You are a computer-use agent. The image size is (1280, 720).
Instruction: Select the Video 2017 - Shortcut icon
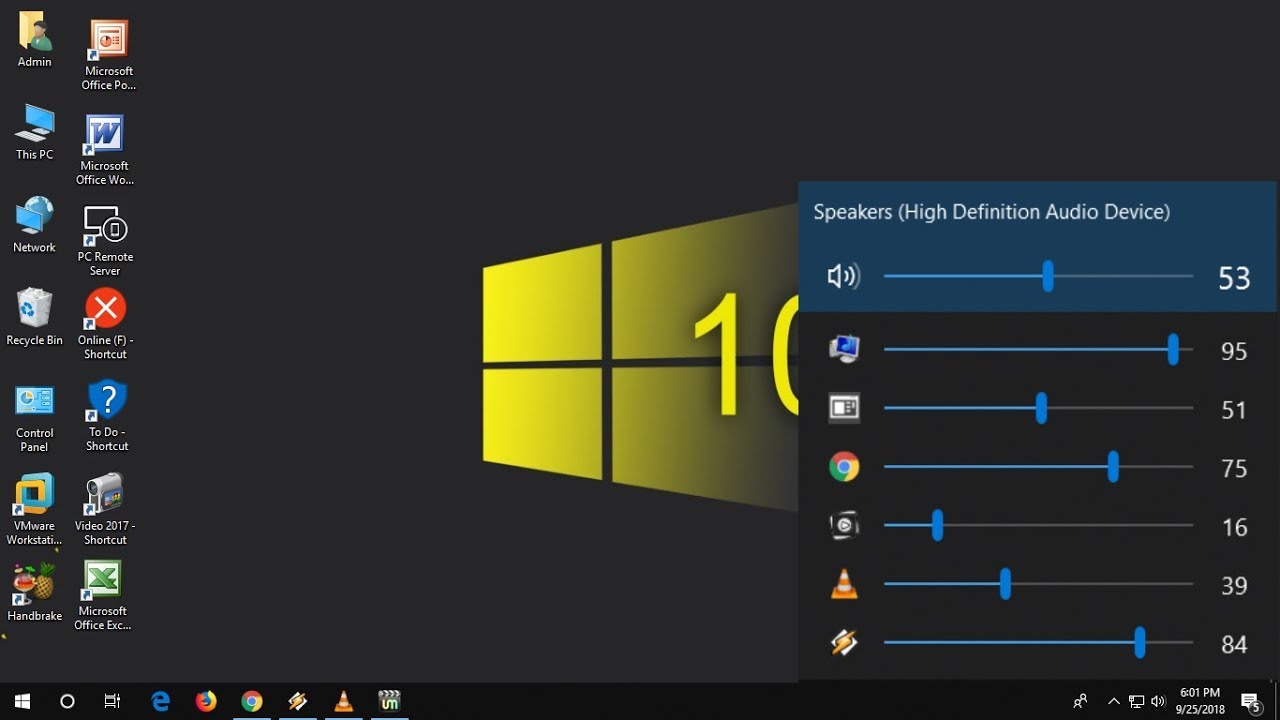tap(105, 510)
